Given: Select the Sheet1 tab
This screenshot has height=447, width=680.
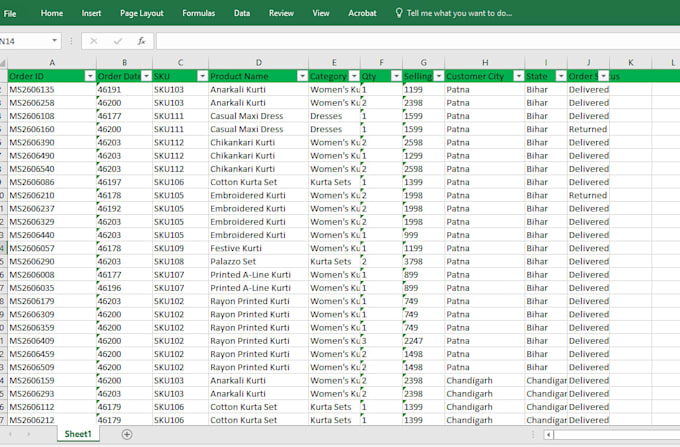Looking at the screenshot, I should coord(78,434).
